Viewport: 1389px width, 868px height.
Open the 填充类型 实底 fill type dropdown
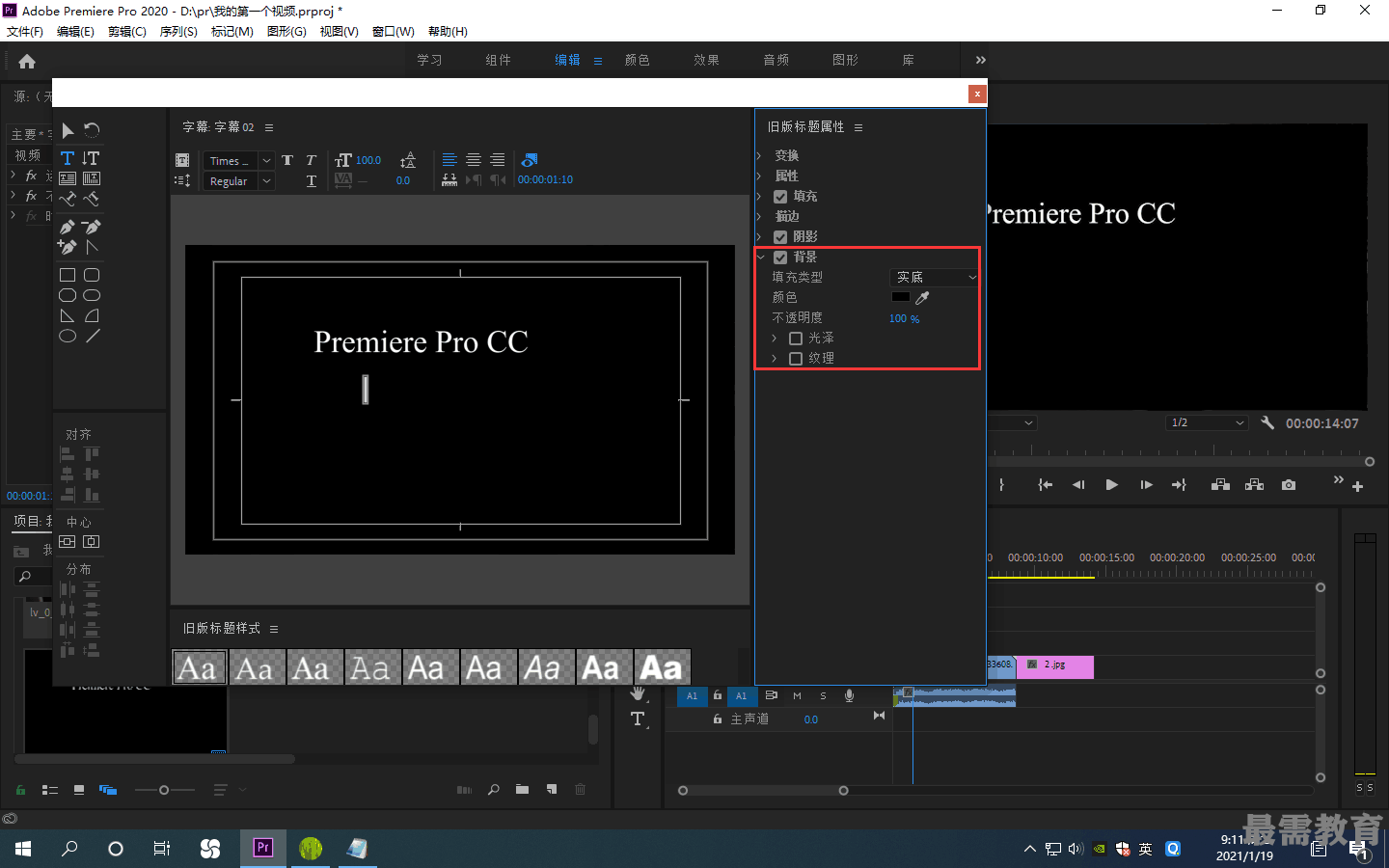[x=934, y=277]
